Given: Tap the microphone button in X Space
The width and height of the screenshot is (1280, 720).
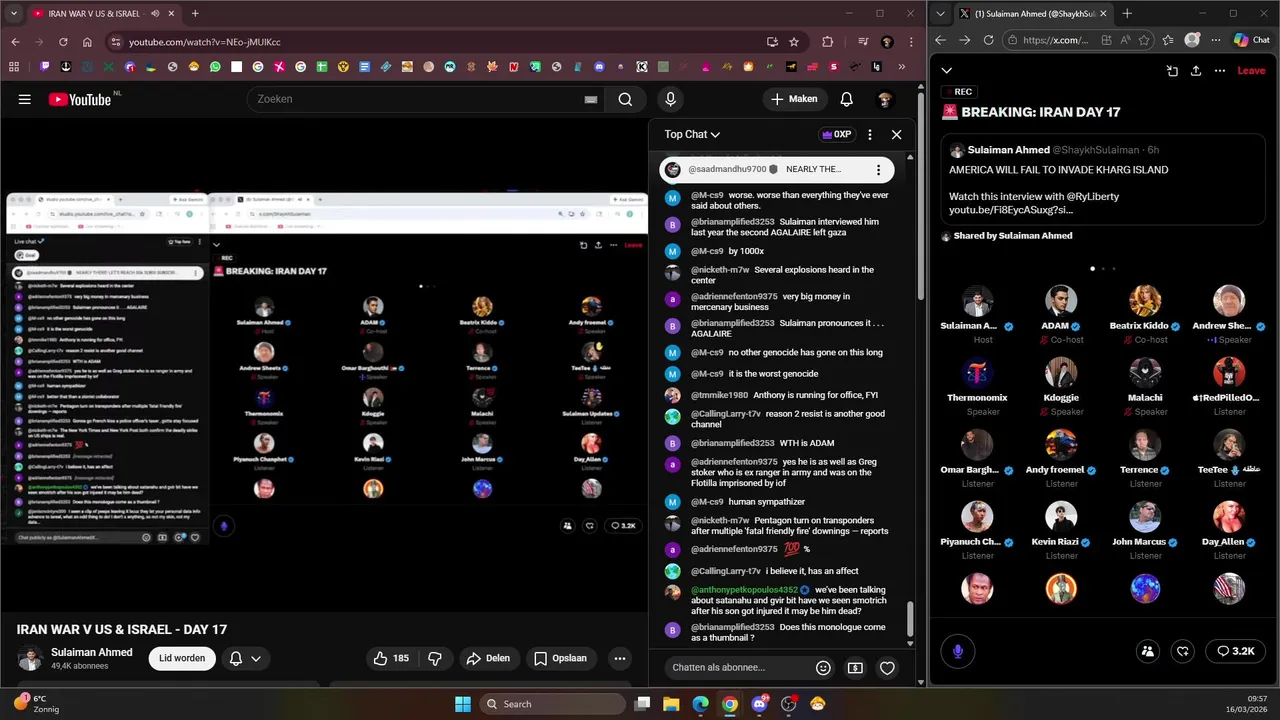Looking at the screenshot, I should pos(957,651).
